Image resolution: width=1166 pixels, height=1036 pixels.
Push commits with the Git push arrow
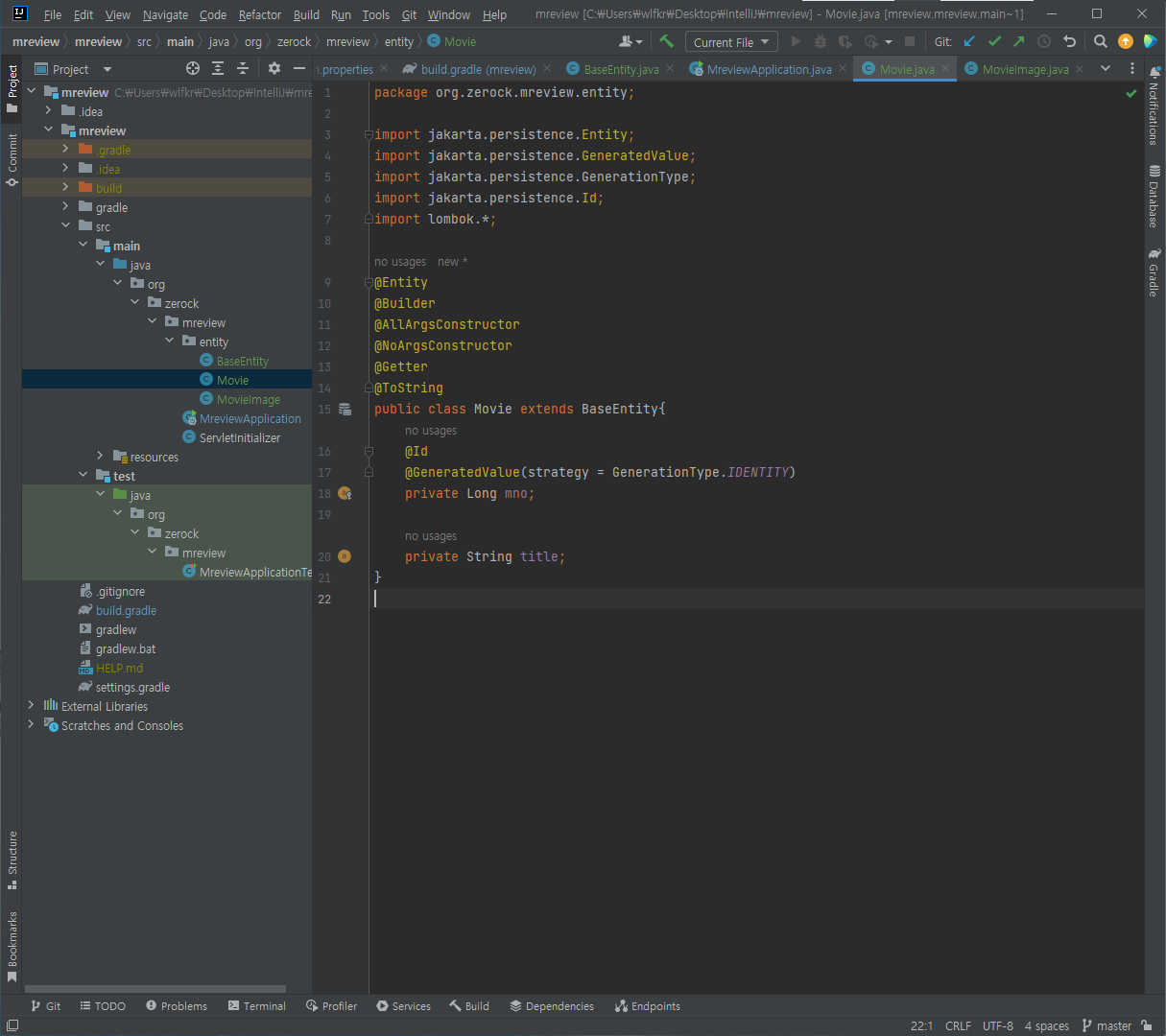(1019, 41)
